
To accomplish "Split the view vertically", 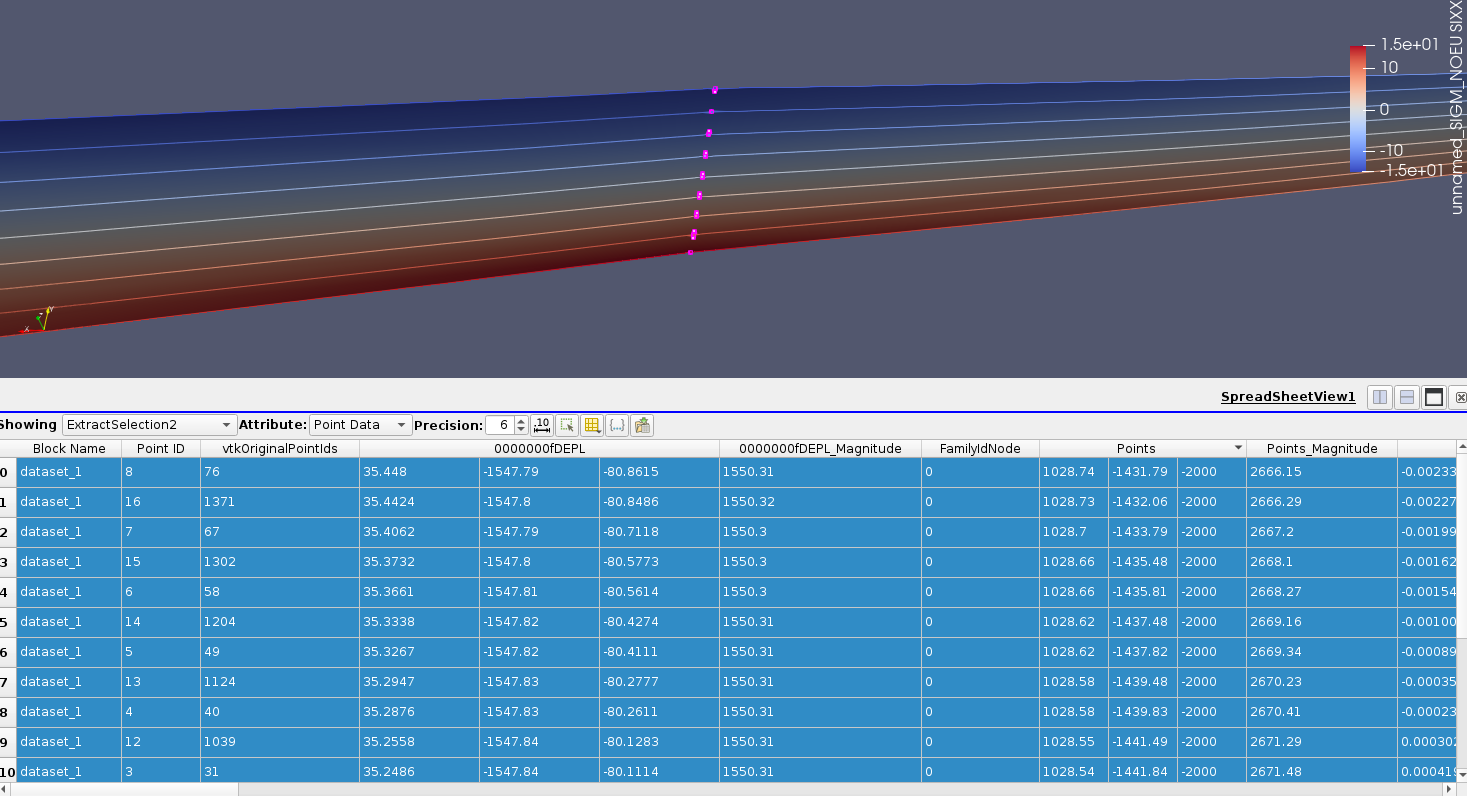I will 1407,397.
